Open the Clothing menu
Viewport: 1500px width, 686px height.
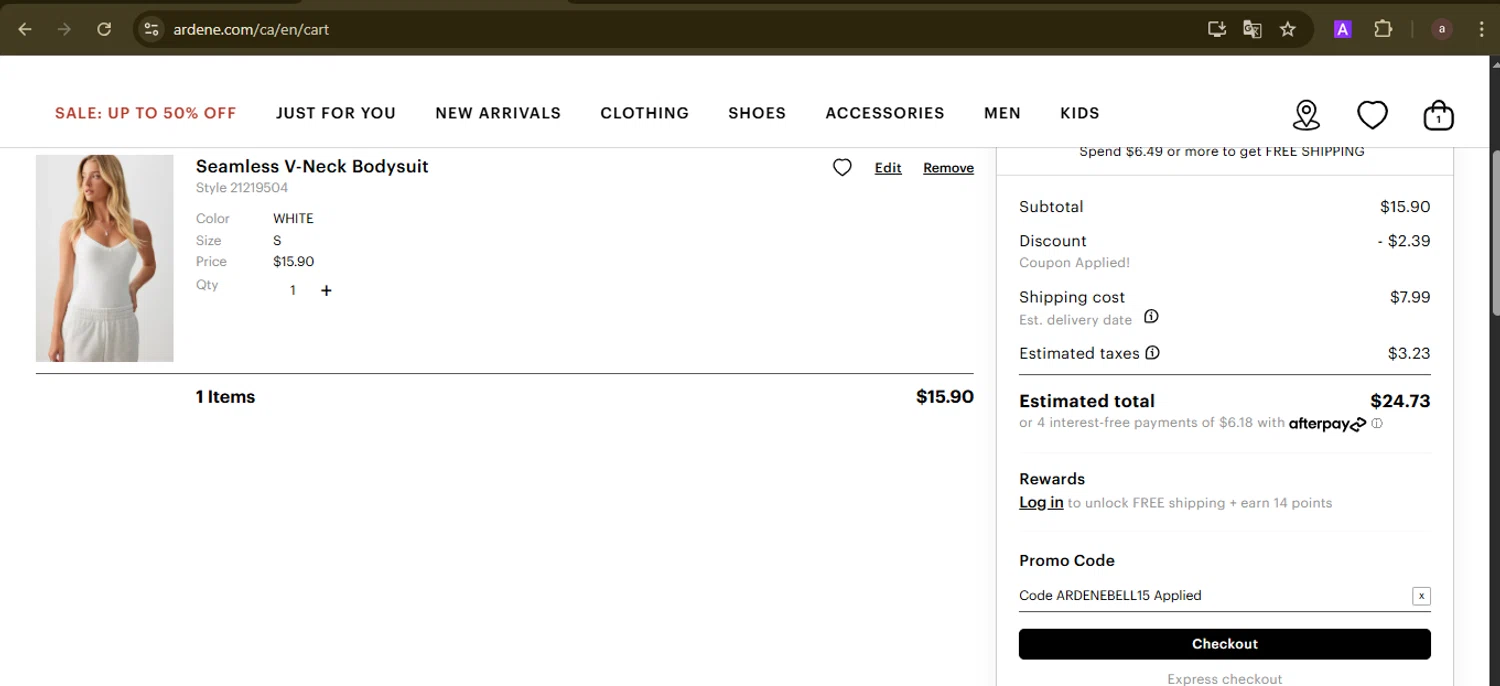645,113
